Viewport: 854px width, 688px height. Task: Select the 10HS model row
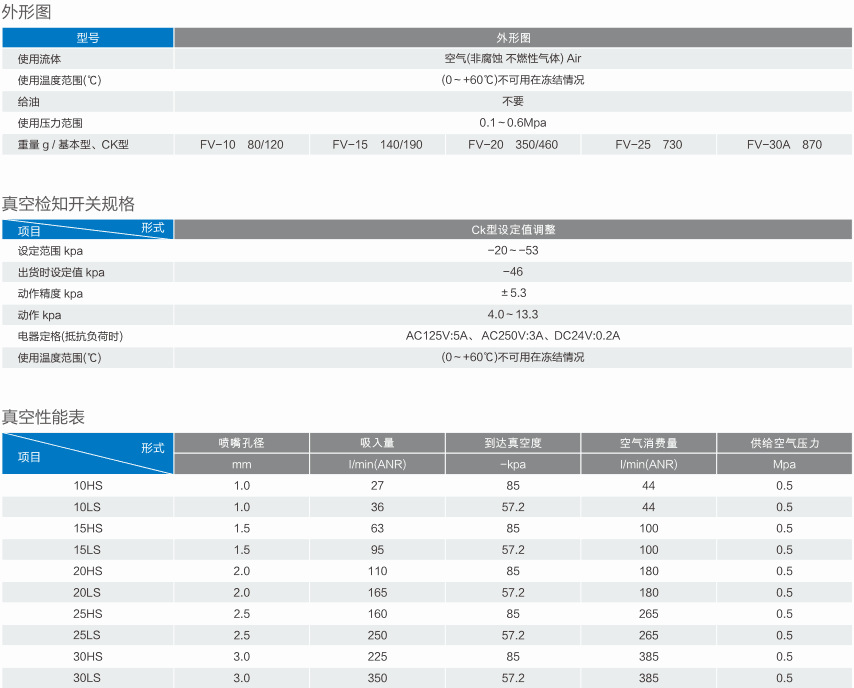pos(88,485)
